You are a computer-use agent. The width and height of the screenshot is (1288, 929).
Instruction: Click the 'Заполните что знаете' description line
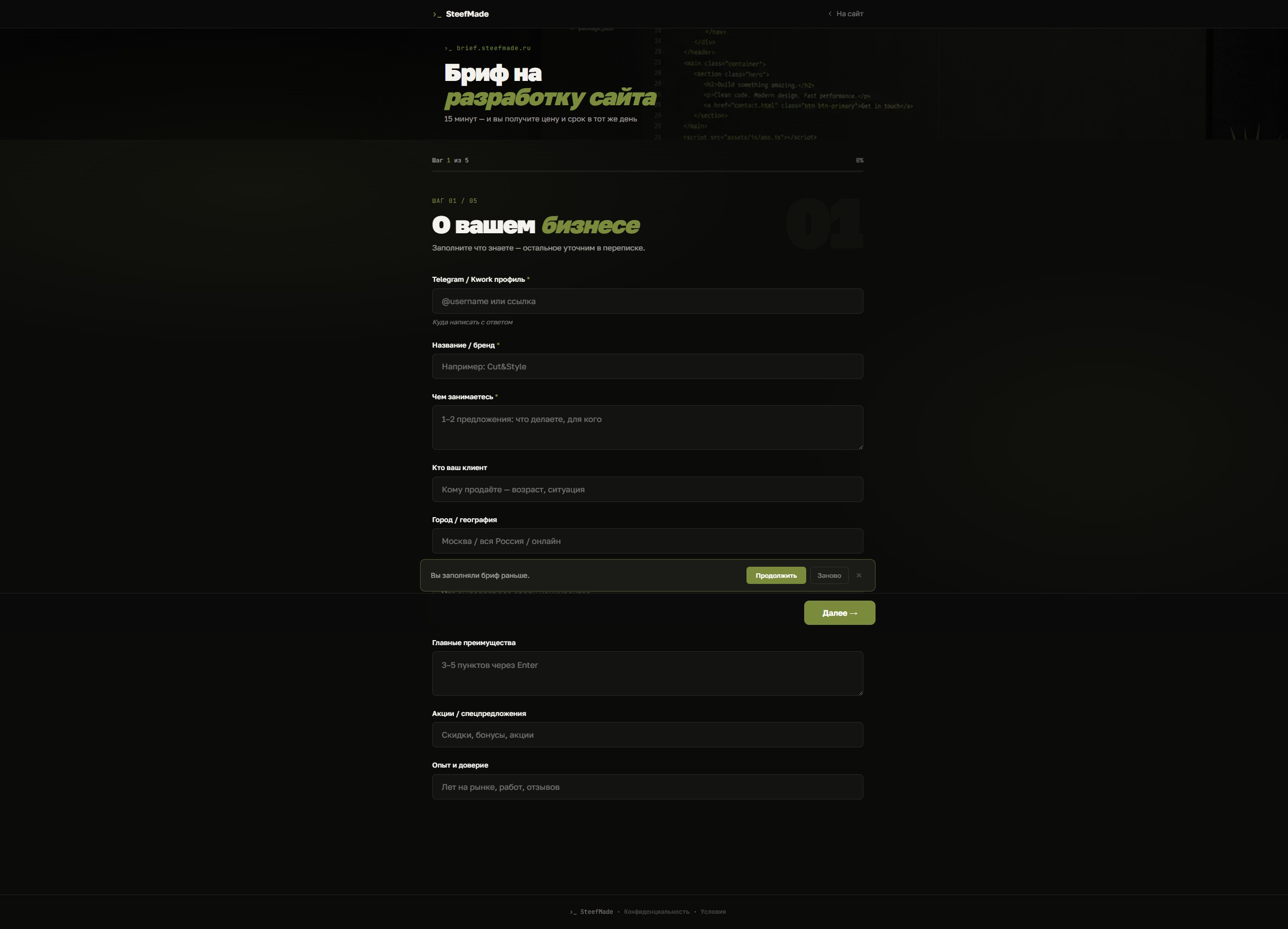(x=538, y=248)
